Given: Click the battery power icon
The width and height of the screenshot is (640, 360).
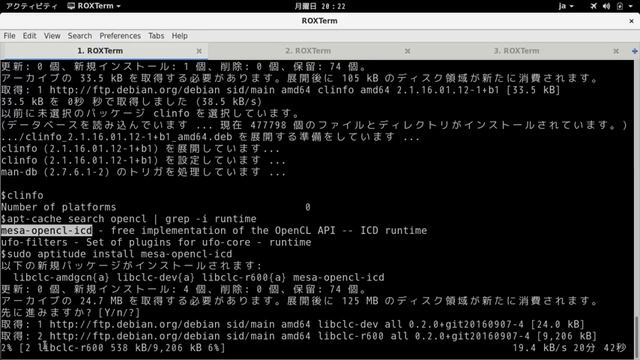Looking at the screenshot, I should tap(620, 6).
